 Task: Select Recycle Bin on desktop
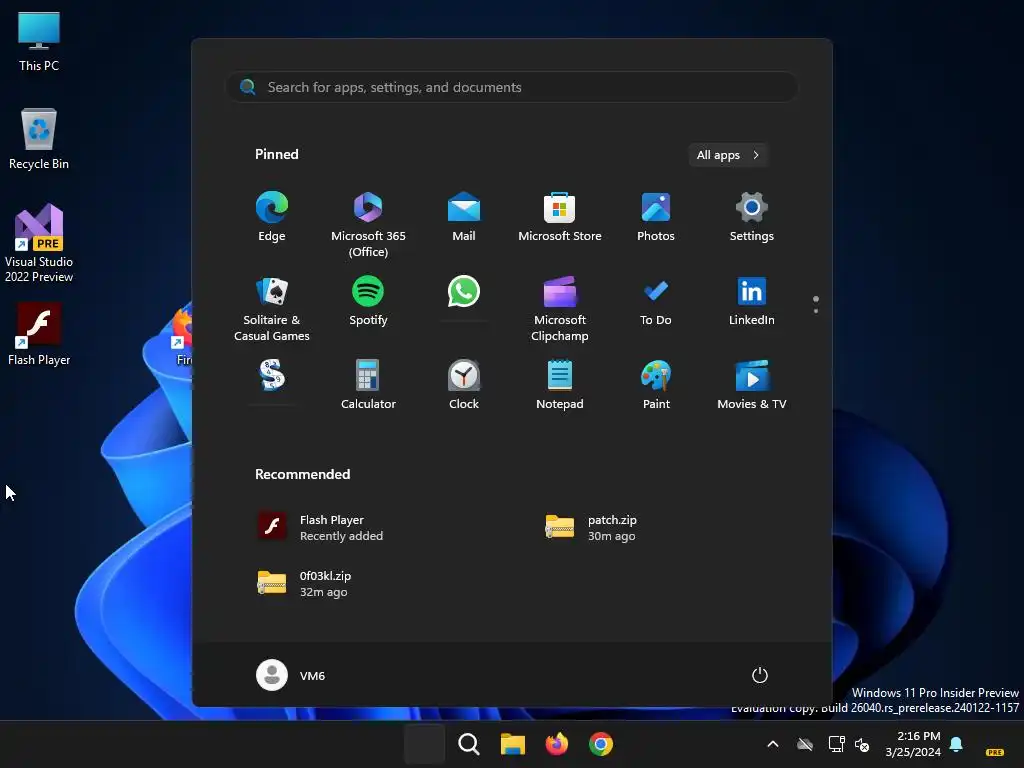39,139
